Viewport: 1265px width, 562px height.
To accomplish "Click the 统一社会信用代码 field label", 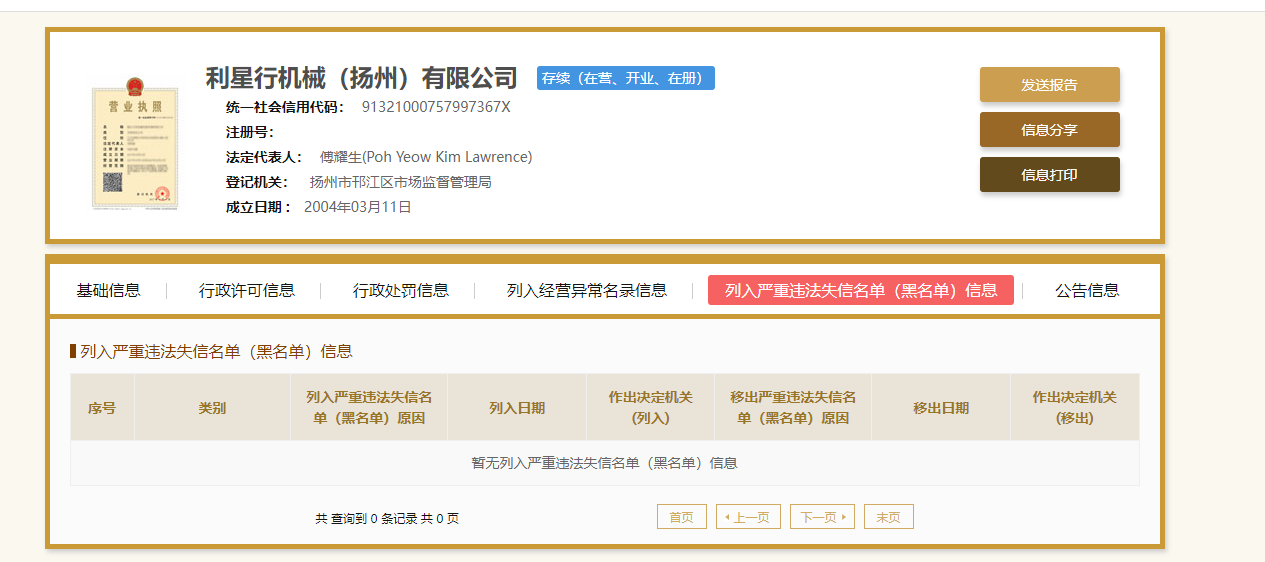I will [285, 107].
